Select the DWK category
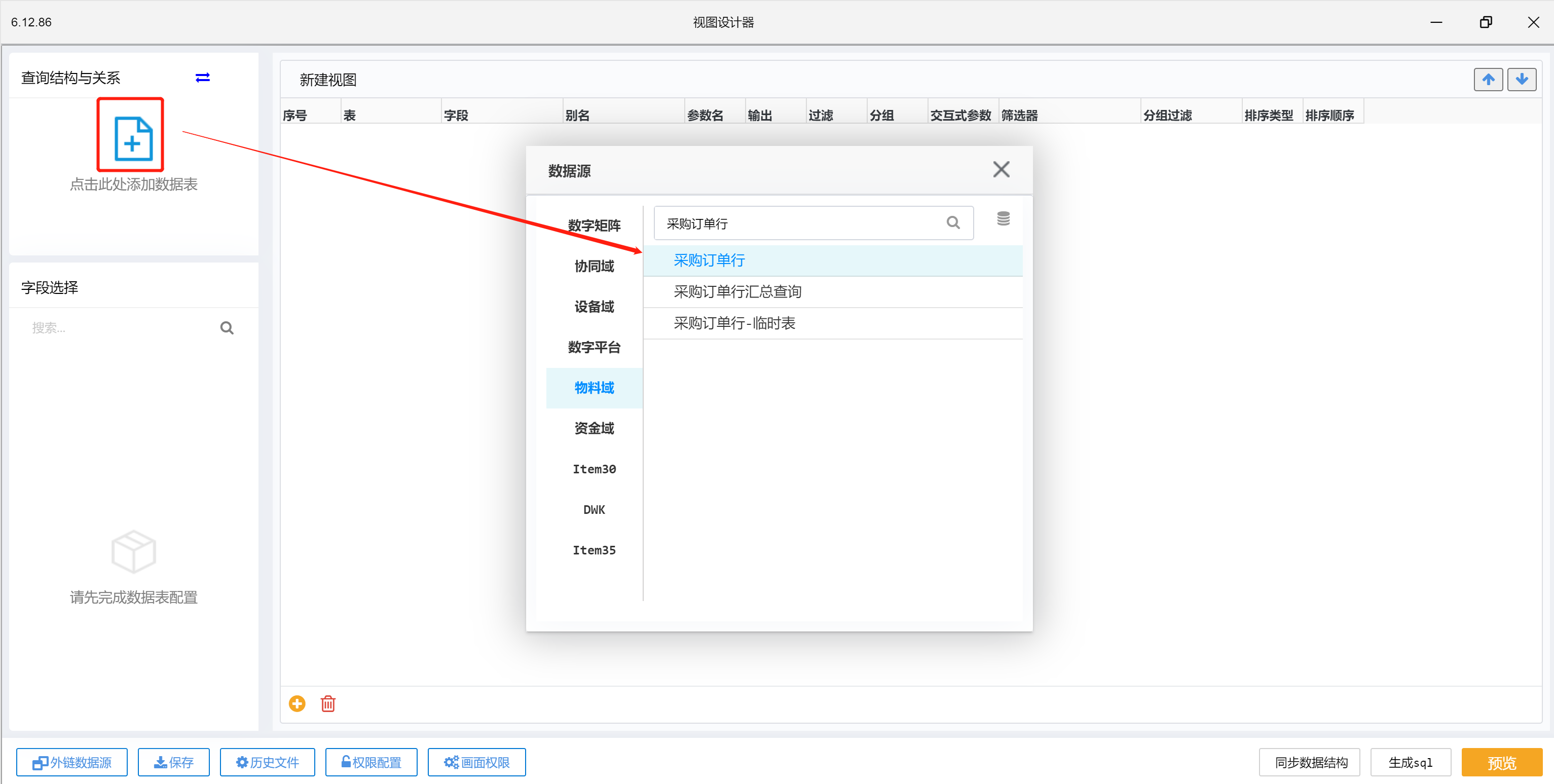Image resolution: width=1554 pixels, height=784 pixels. click(594, 510)
